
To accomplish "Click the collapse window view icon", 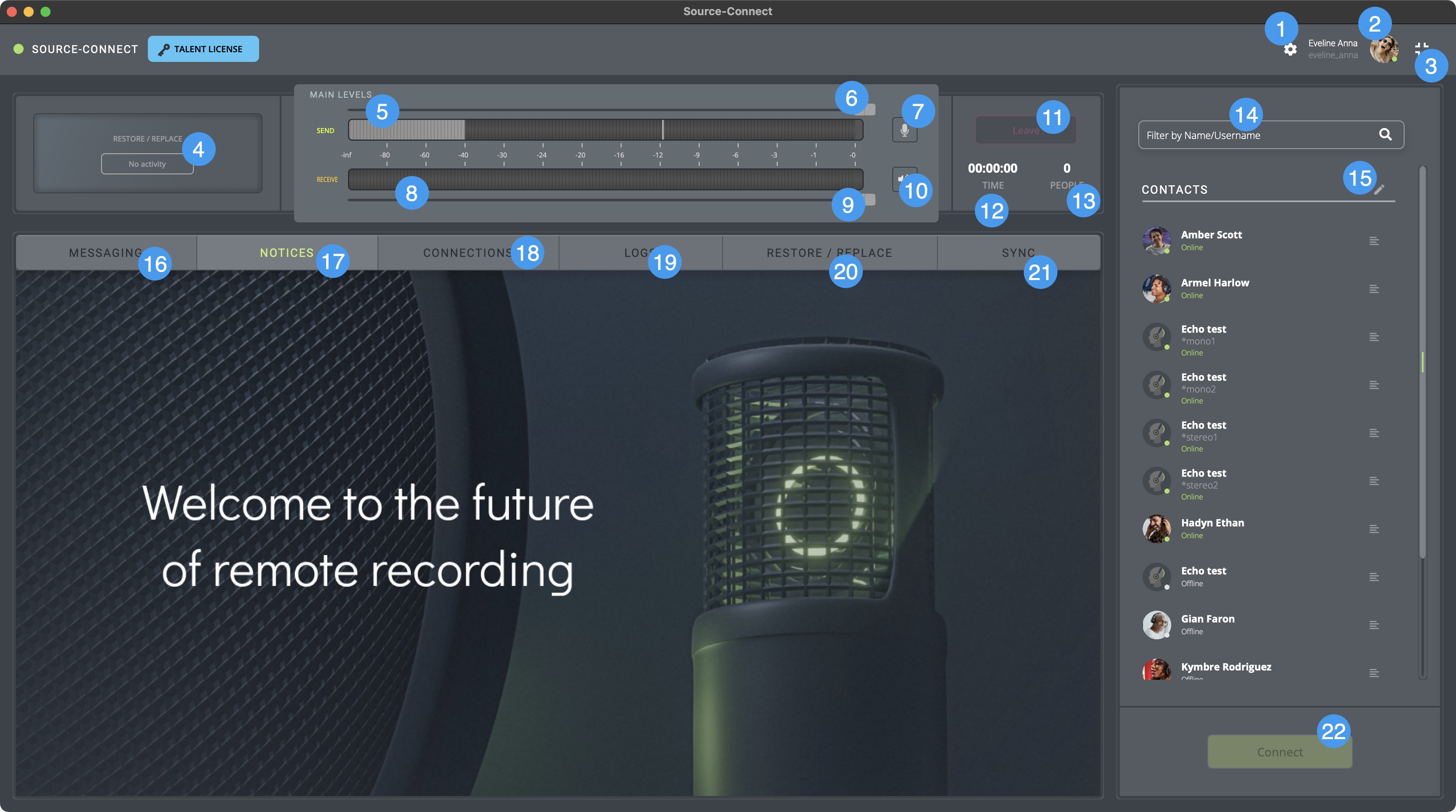I will (x=1421, y=48).
